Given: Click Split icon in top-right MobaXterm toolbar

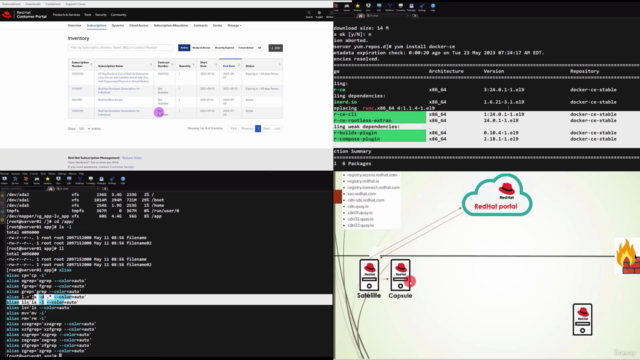Looking at the screenshot, I should point(379,7).
